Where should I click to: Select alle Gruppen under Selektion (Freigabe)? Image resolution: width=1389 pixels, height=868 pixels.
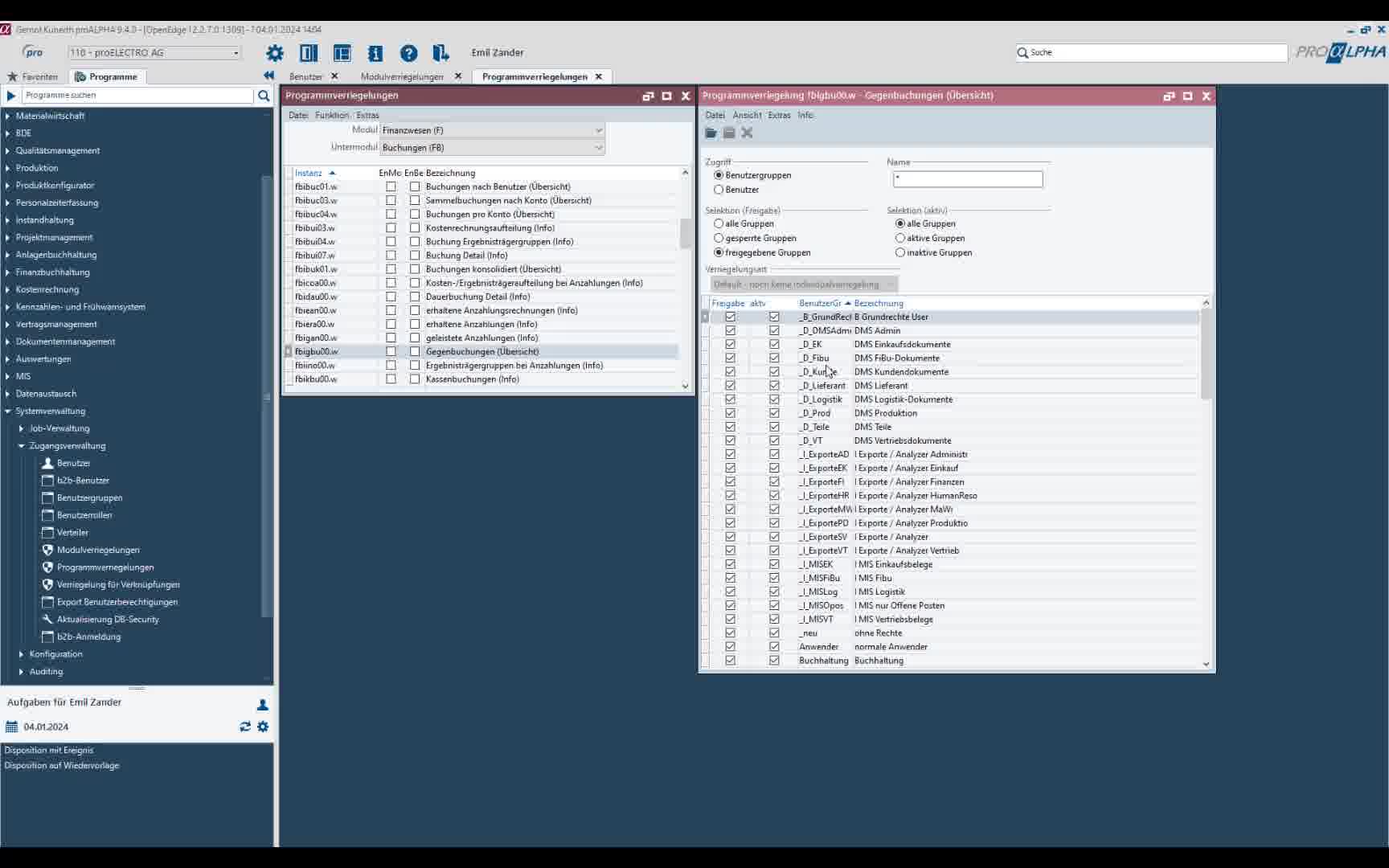pos(719,223)
